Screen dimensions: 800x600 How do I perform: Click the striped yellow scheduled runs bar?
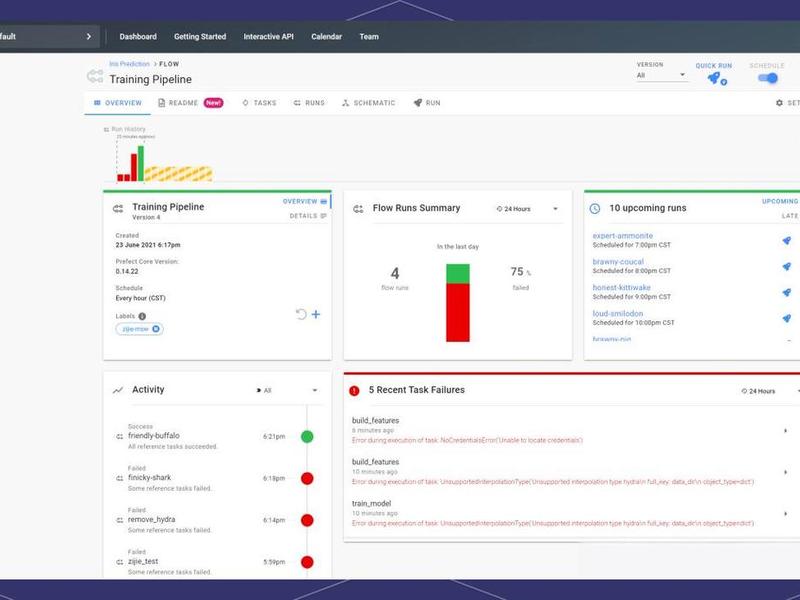click(179, 174)
